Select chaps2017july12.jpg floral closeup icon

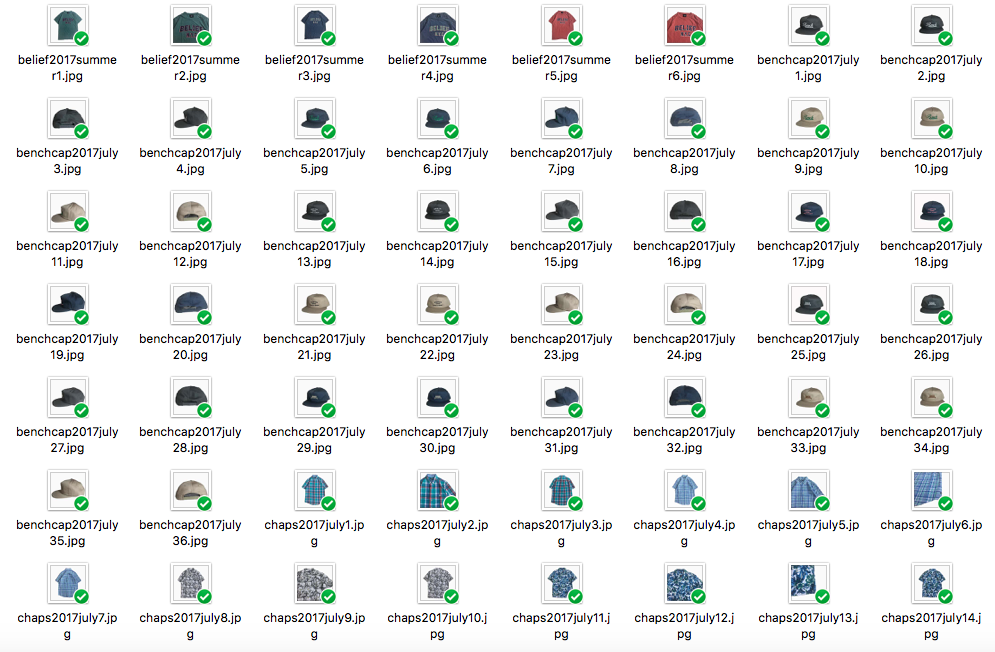point(685,583)
